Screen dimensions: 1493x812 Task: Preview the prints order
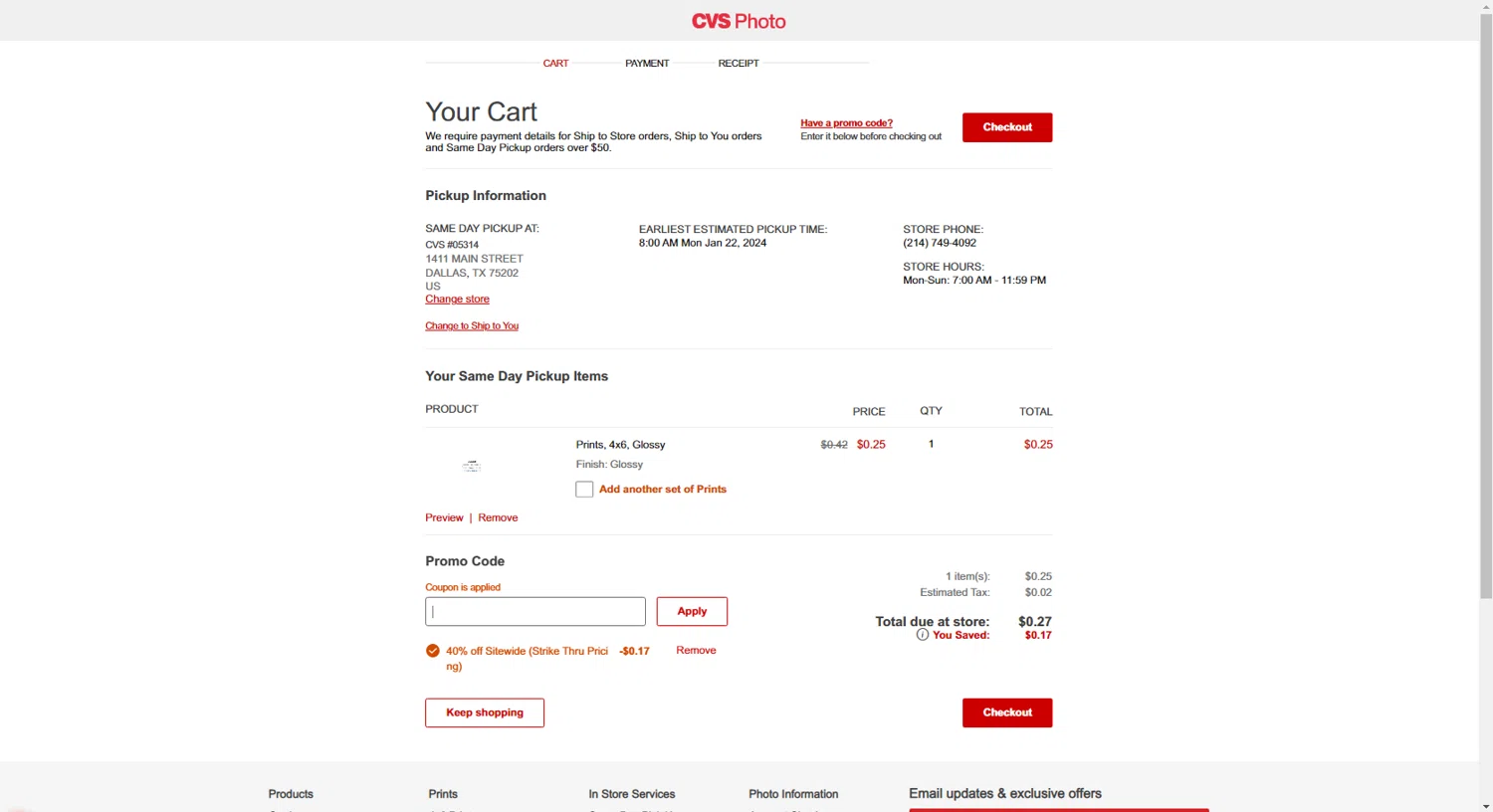coord(444,517)
